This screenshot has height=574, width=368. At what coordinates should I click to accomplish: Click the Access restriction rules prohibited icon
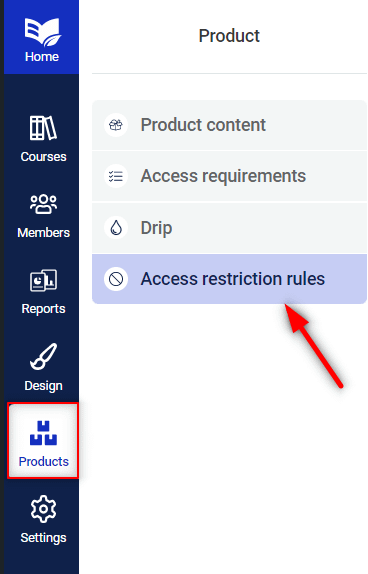click(116, 279)
